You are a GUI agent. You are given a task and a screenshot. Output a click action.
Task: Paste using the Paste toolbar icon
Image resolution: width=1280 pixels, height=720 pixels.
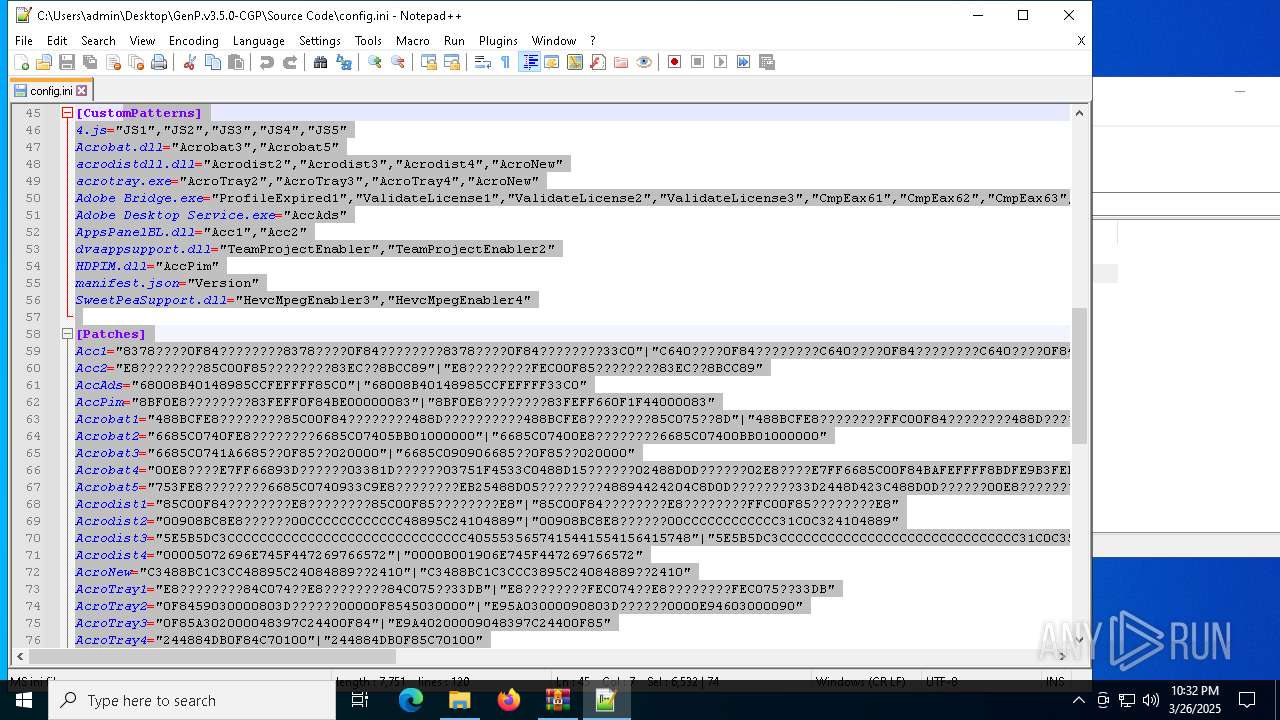(236, 62)
